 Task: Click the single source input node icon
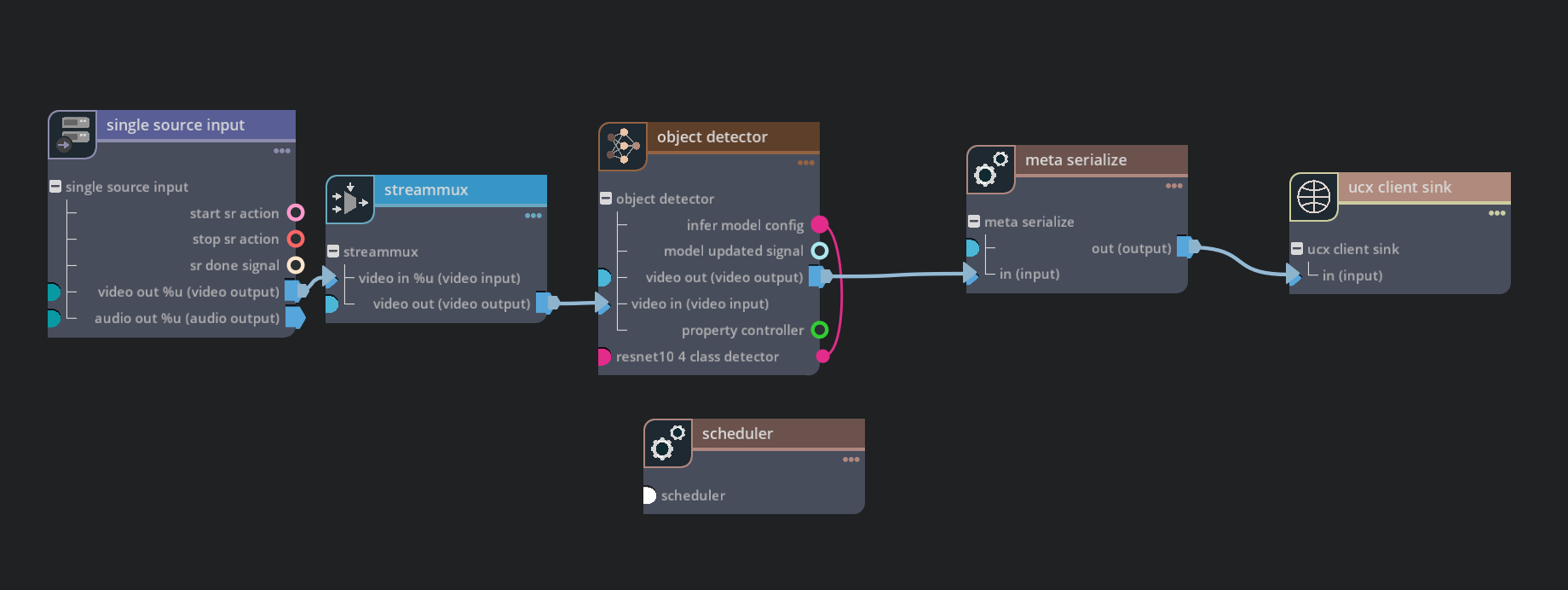point(72,135)
